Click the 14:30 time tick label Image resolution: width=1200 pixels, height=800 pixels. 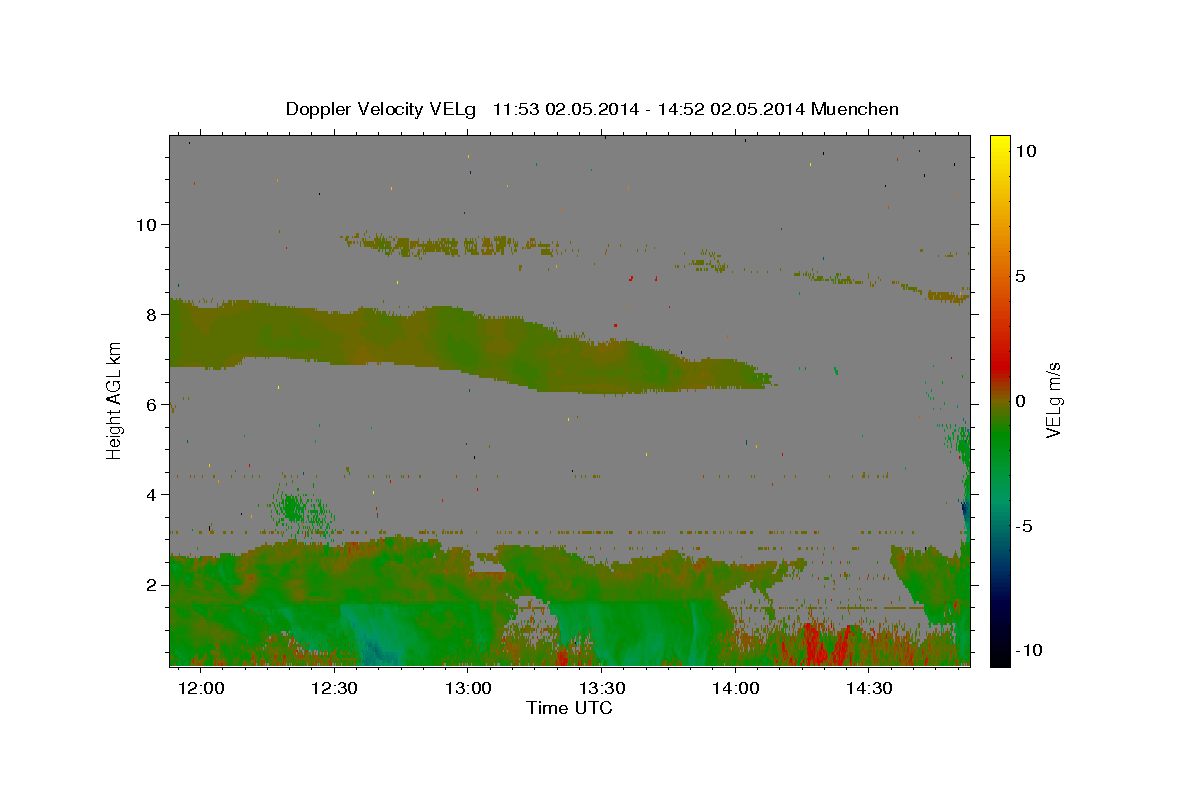tap(868, 688)
